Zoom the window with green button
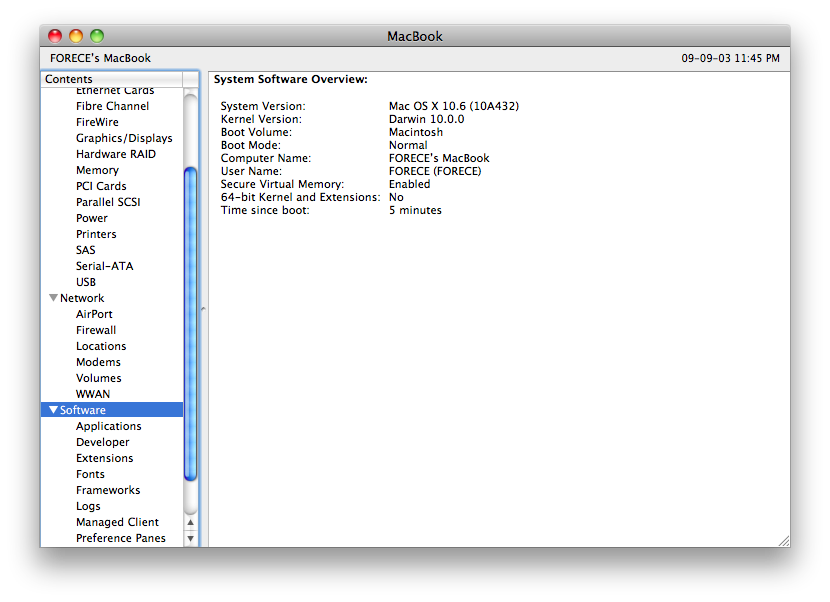 click(x=97, y=36)
